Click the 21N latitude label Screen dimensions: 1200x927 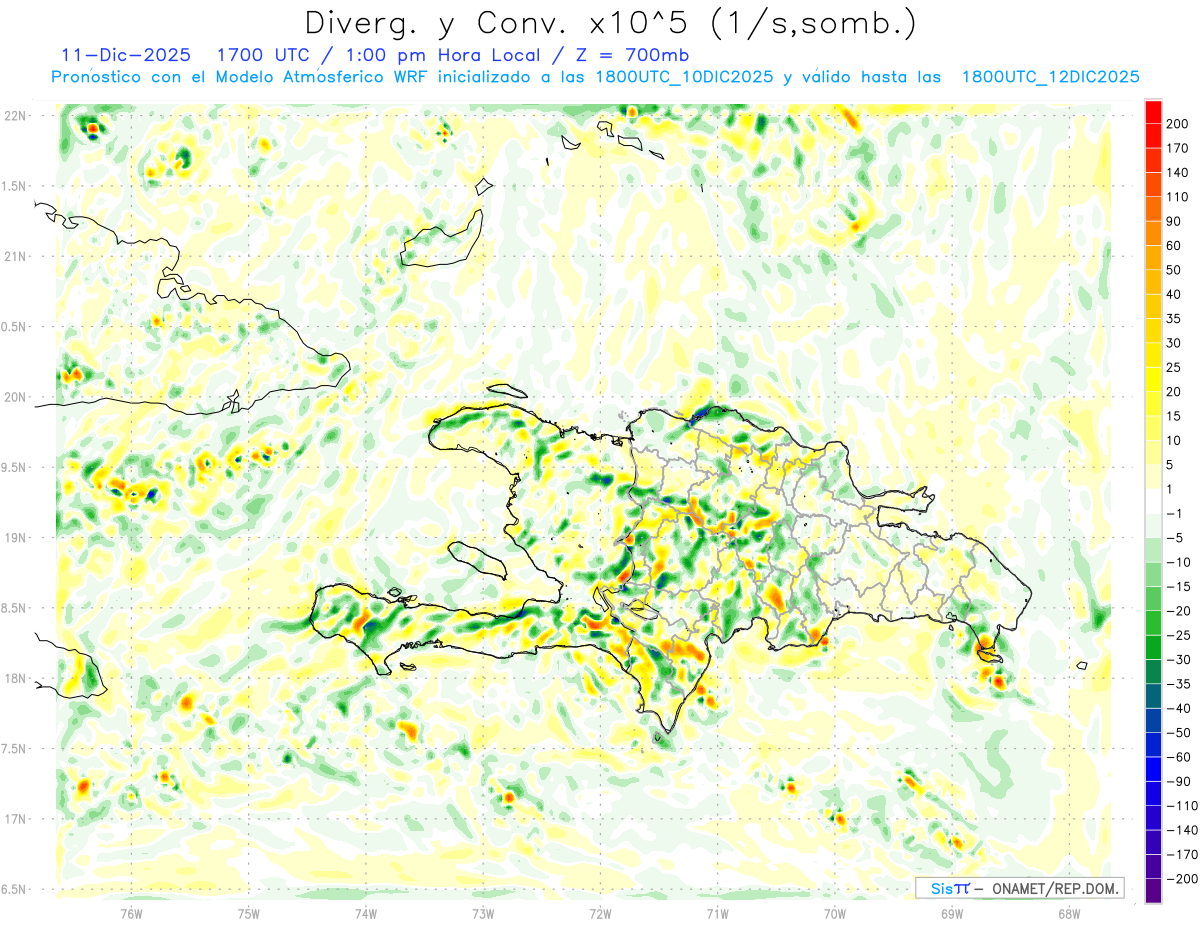pyautogui.click(x=16, y=257)
